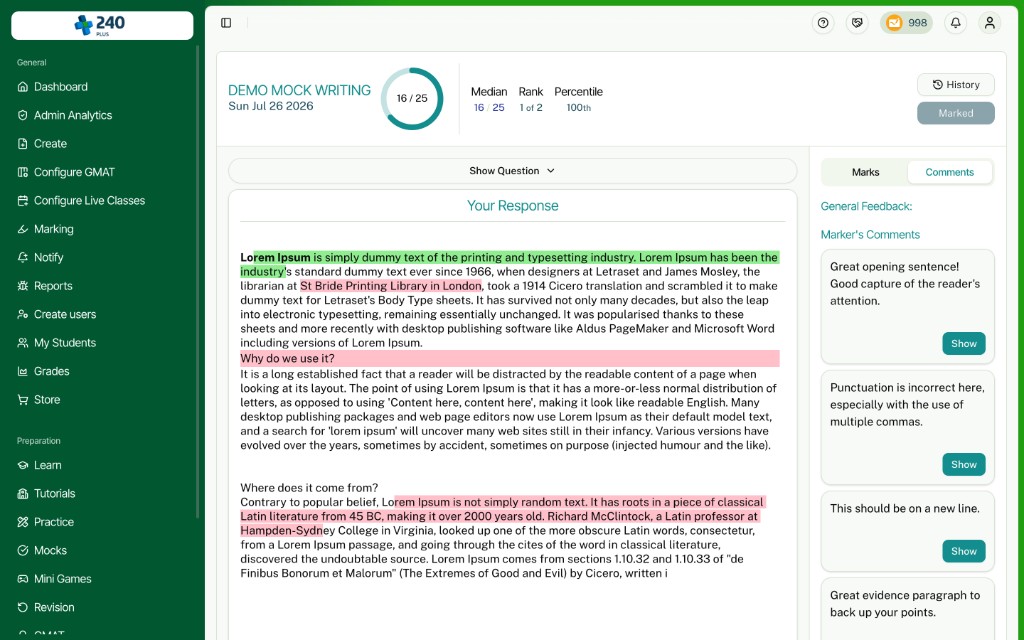Click the handshake icon in top bar
This screenshot has height=640, width=1024.
(x=857, y=23)
